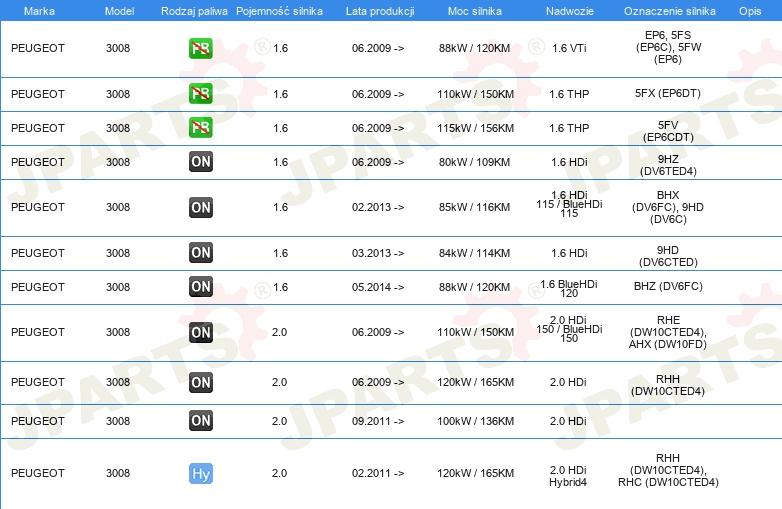Select the 9HD (DV6CTED) engine code
This screenshot has height=509, width=782.
click(668, 256)
